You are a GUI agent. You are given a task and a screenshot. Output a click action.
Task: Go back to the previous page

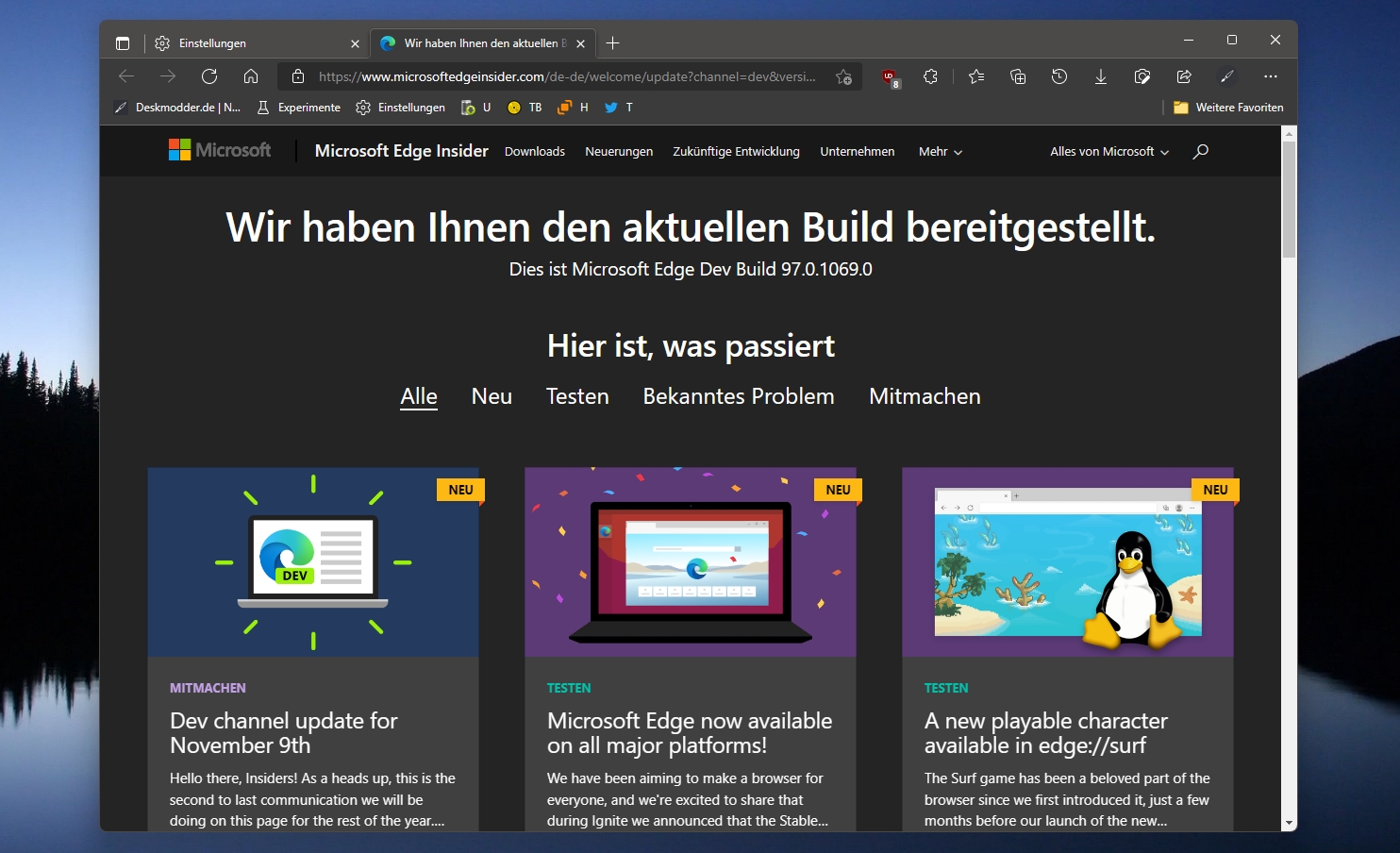click(126, 76)
